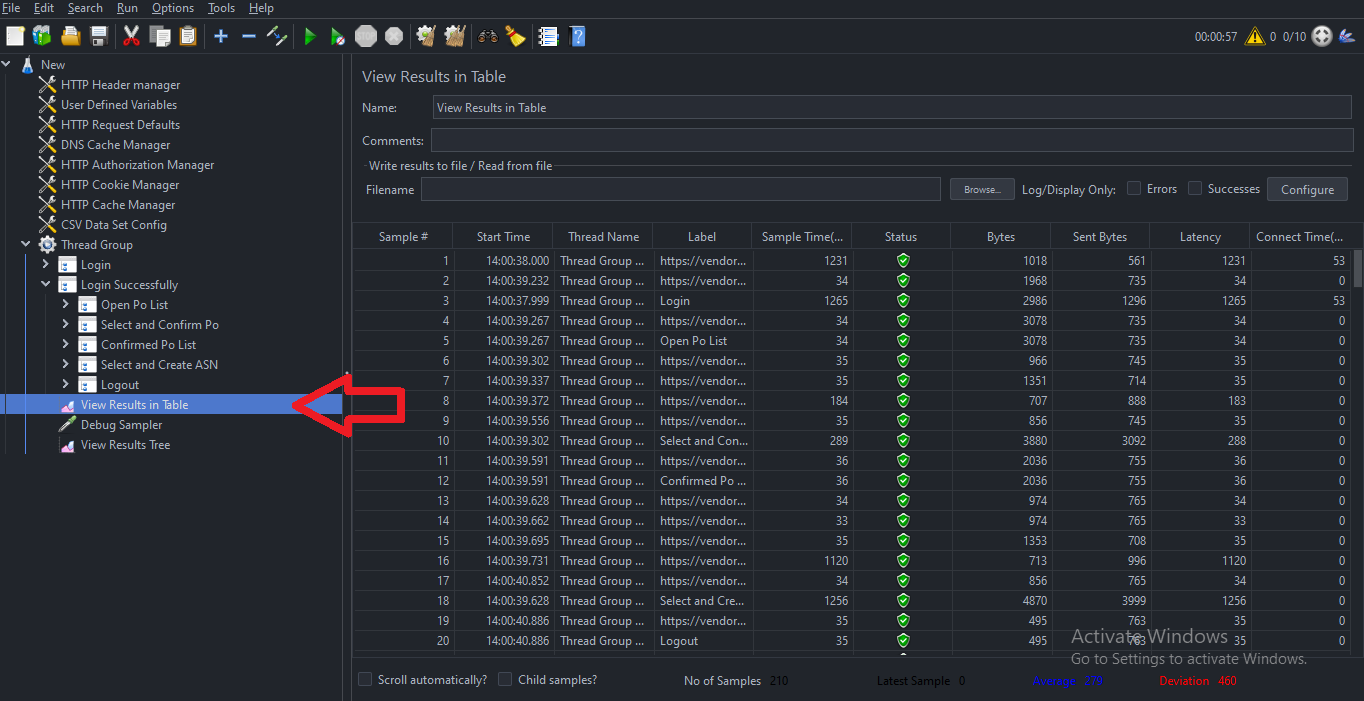
Task: Tick the Scroll automatically checkbox
Action: (365, 679)
